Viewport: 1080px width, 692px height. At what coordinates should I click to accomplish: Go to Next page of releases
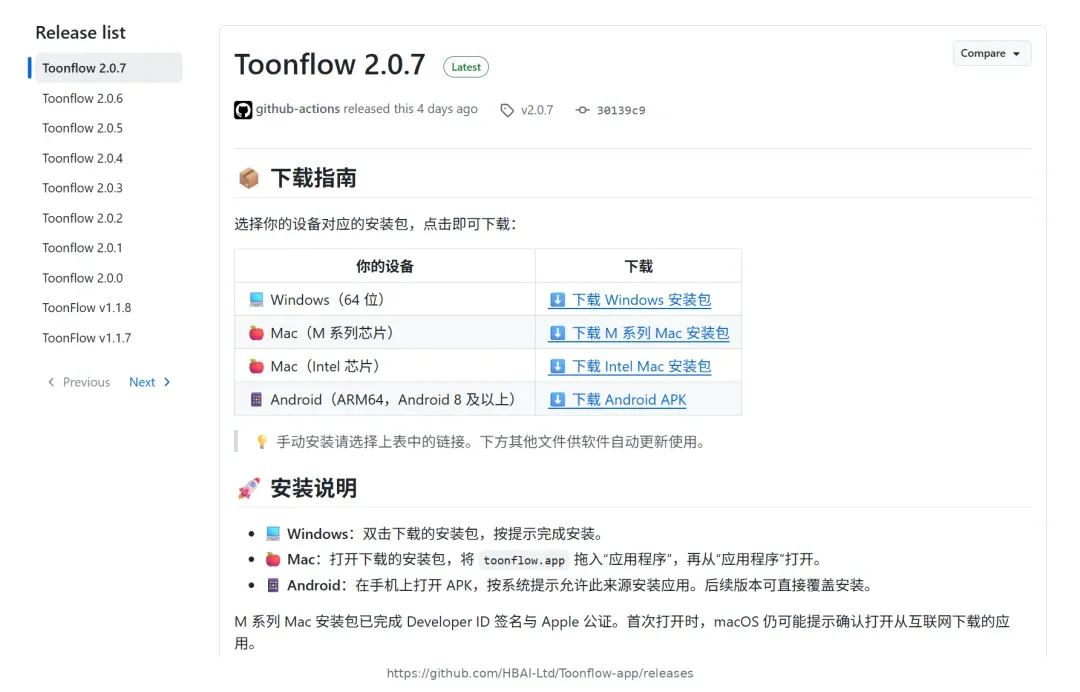pos(149,382)
